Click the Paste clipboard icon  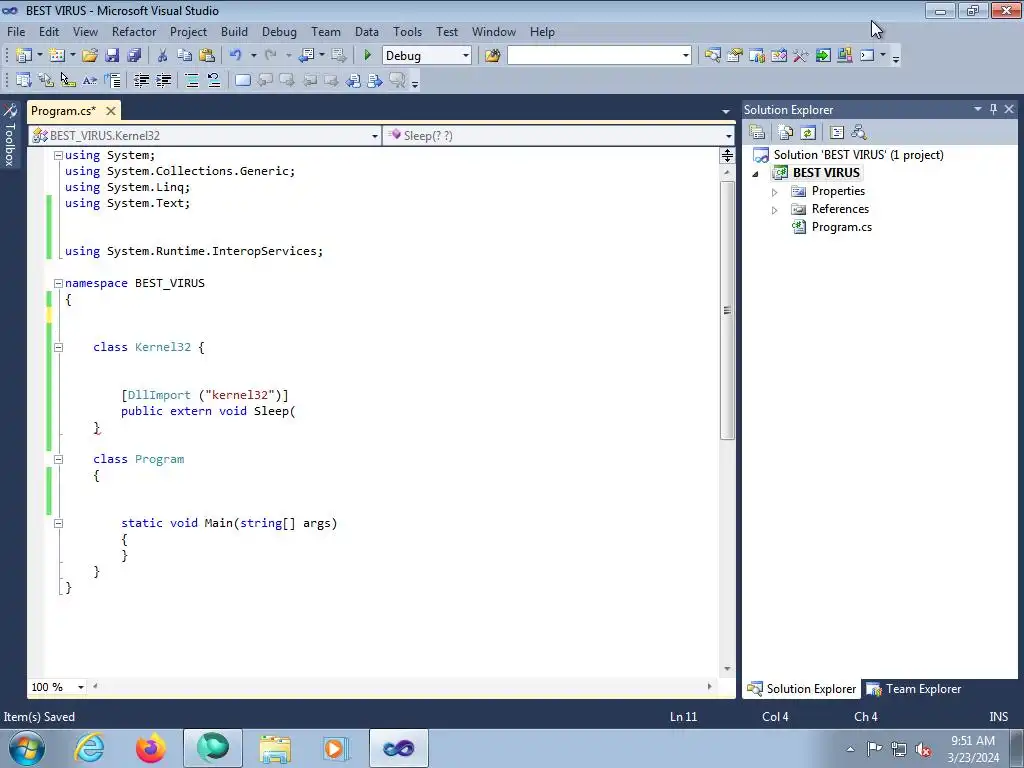[207, 56]
